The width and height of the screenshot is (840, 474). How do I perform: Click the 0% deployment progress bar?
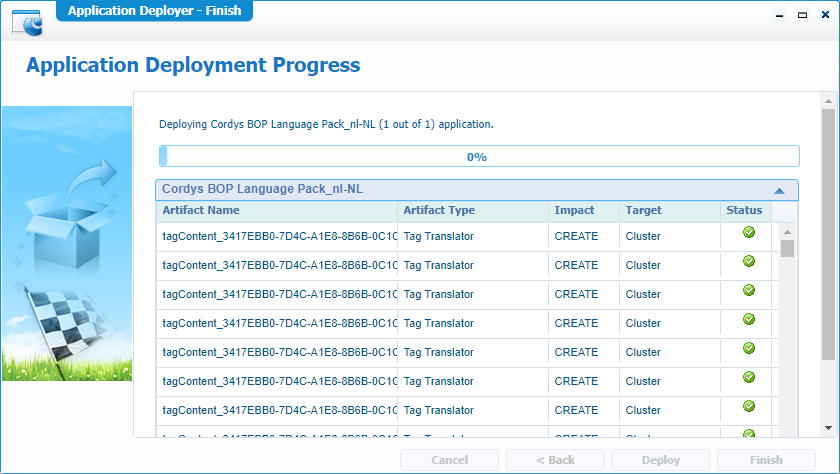point(479,156)
